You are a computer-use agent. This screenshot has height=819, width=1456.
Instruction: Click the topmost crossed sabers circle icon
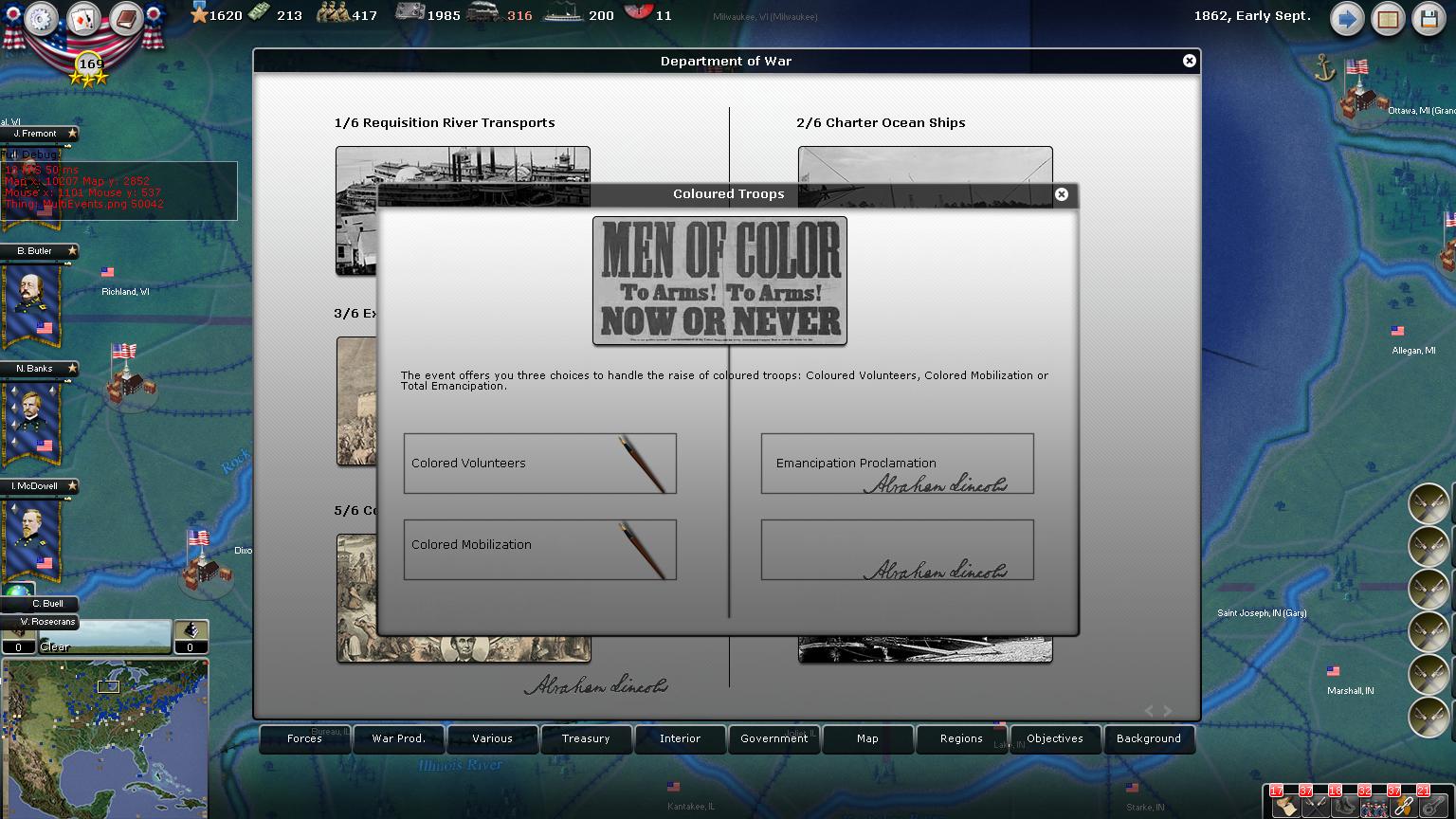click(1429, 503)
